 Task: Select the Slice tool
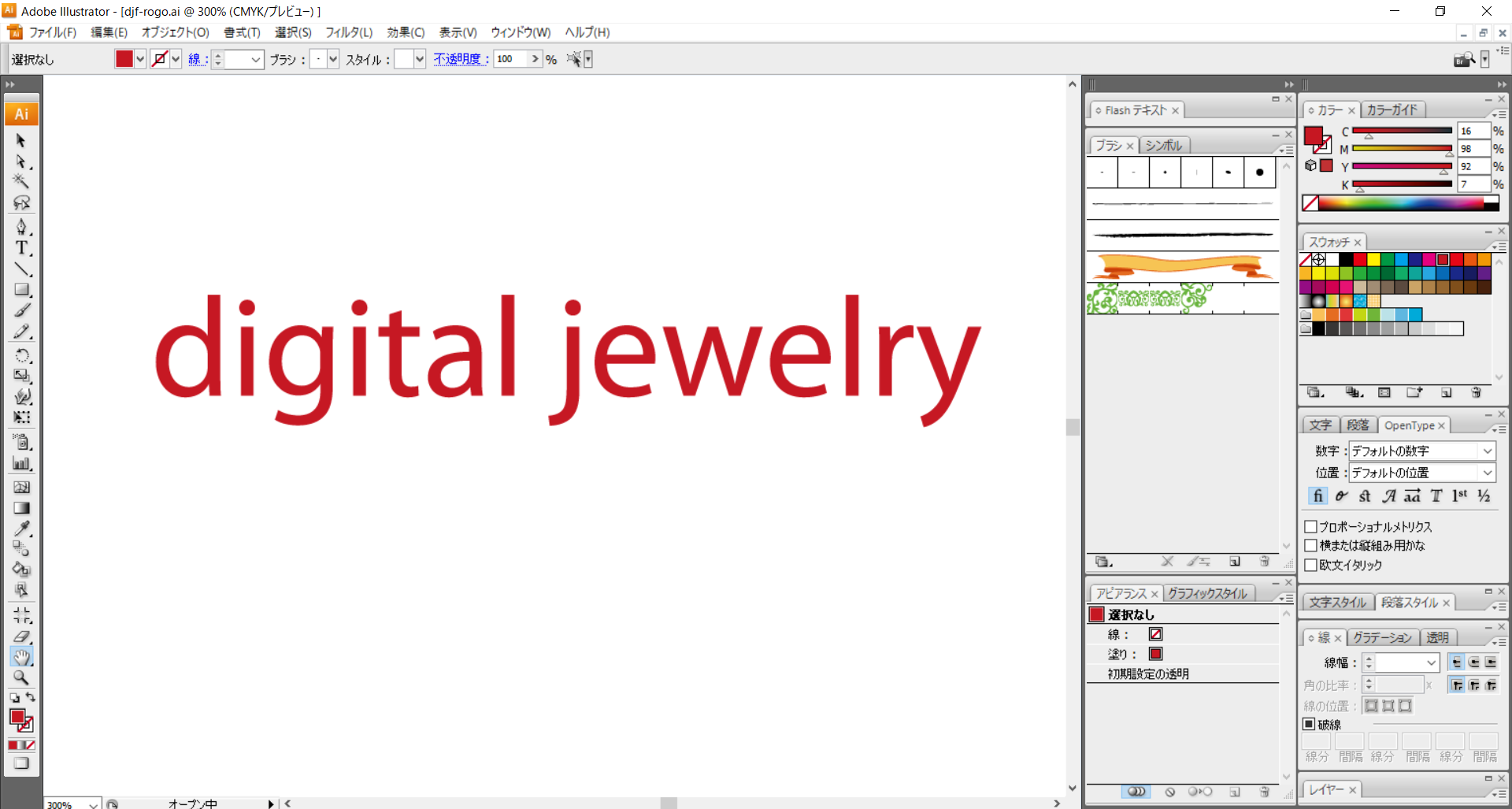click(21, 614)
